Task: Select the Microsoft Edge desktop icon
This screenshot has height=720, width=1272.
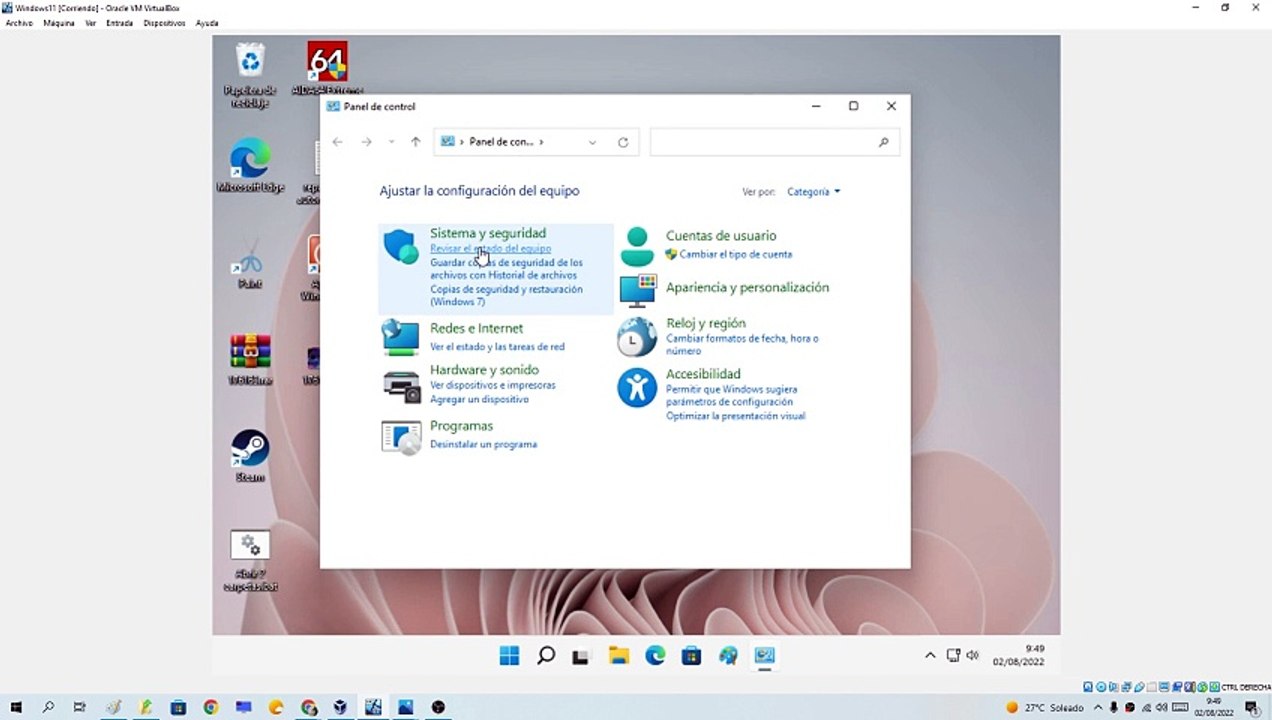Action: pyautogui.click(x=250, y=166)
